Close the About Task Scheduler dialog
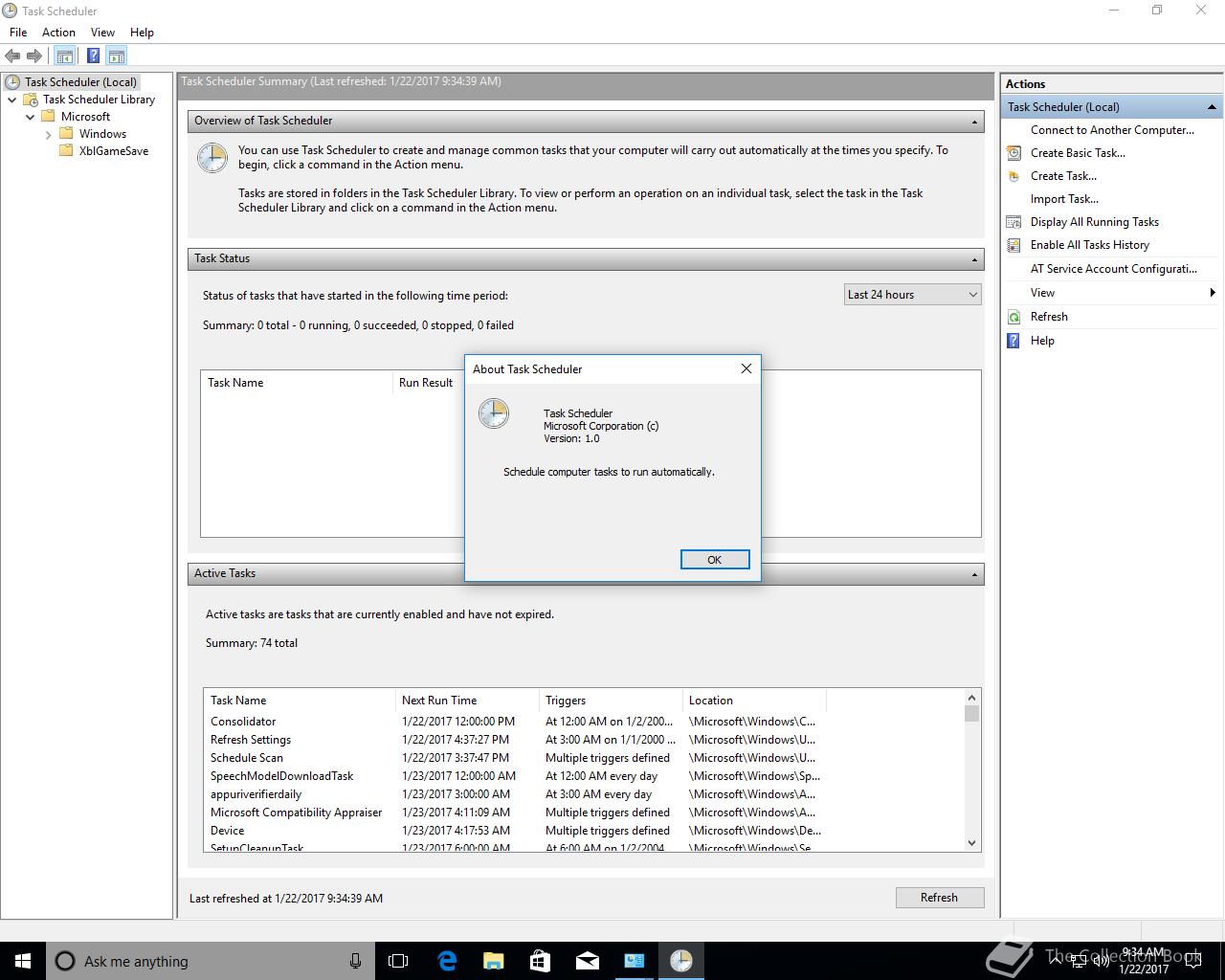This screenshot has height=980, width=1225. point(746,368)
